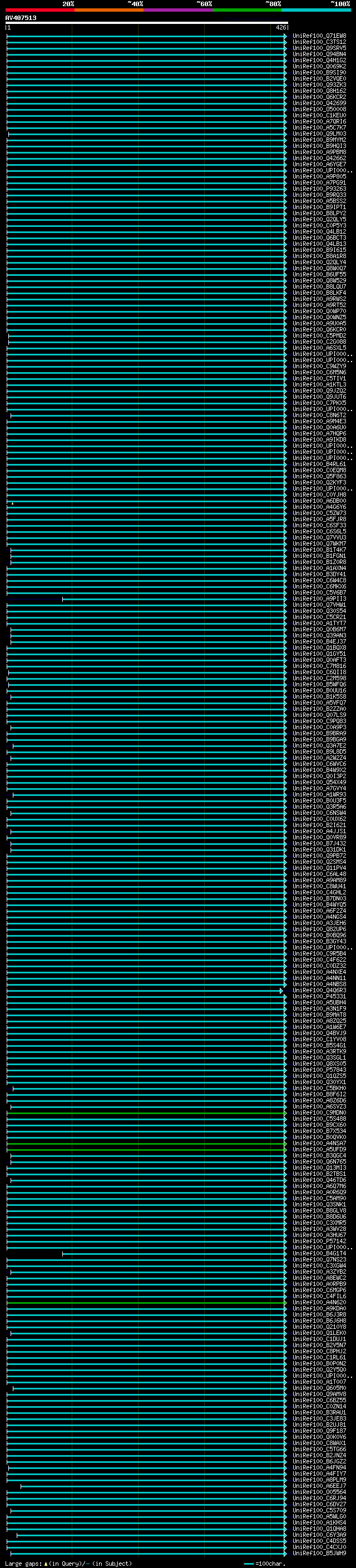Click label UniRef100_C0P5Y3

click(319, 225)
